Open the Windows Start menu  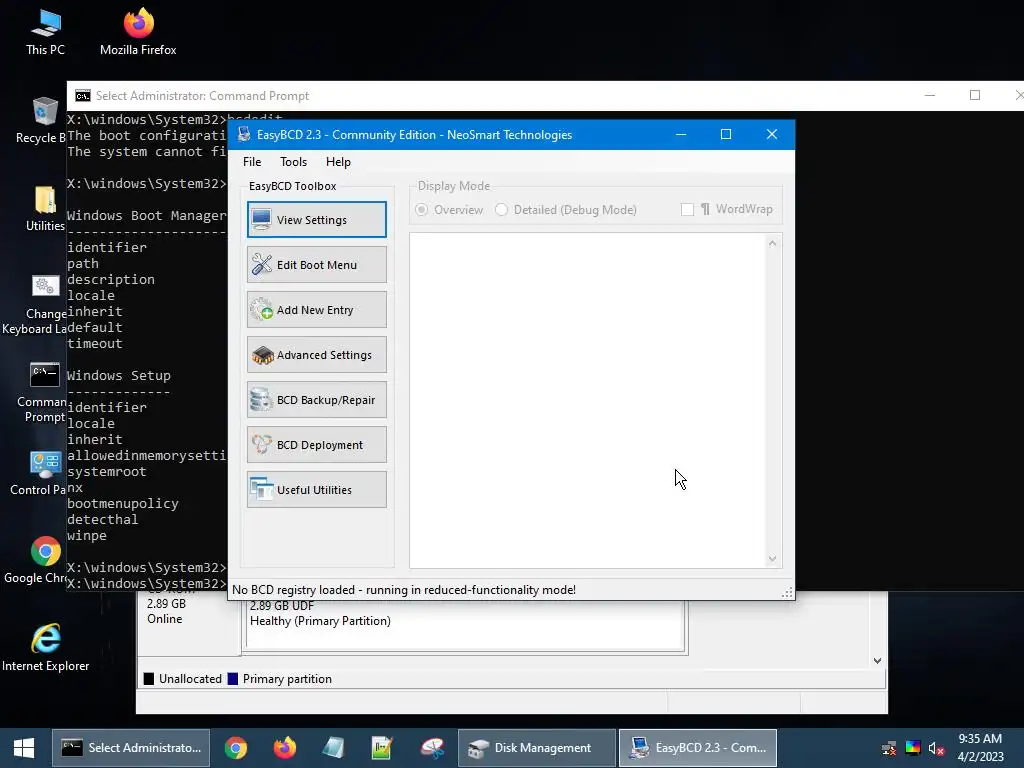click(24, 748)
